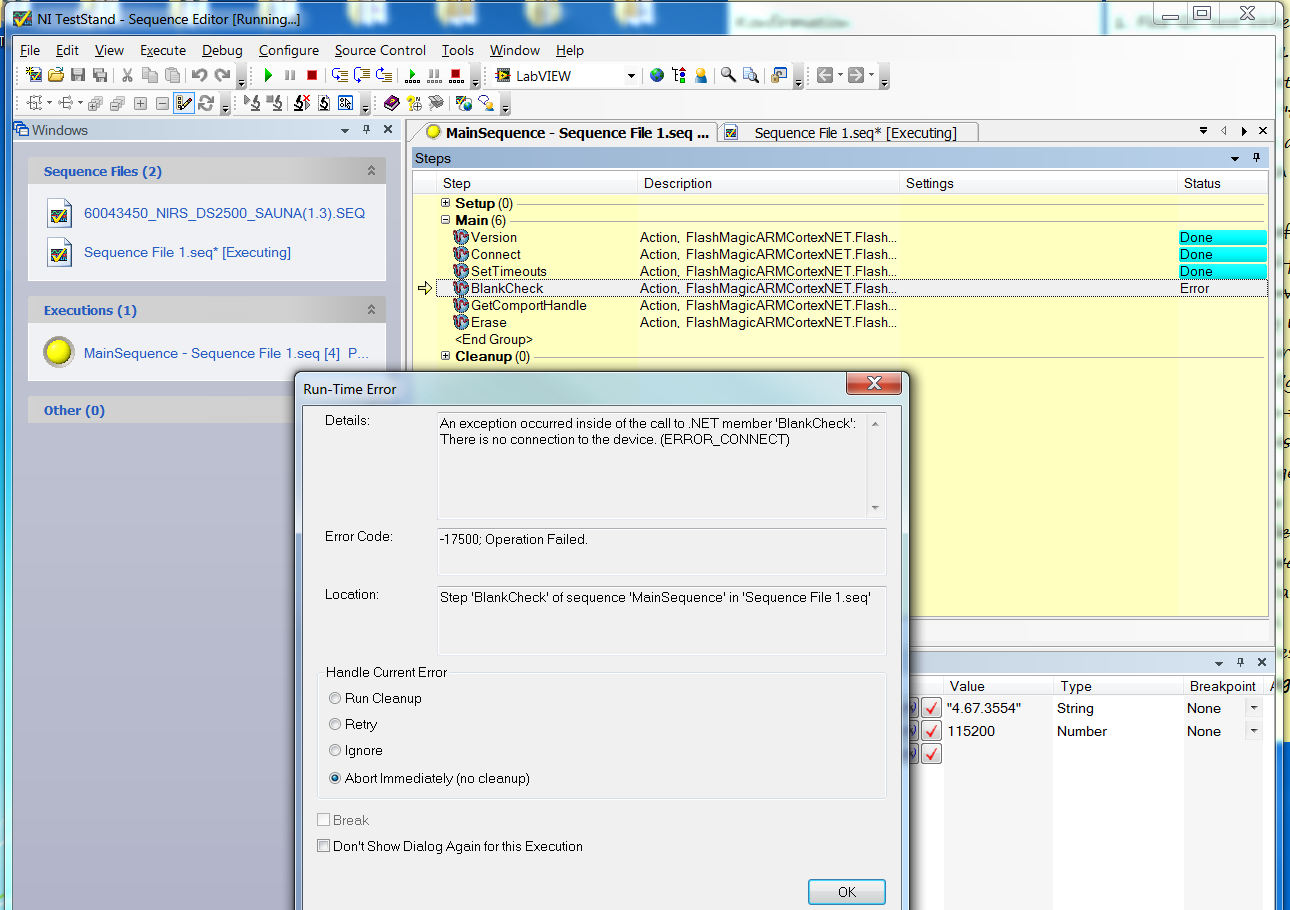Collapse the Sequence Files (2) section chevron

click(371, 171)
